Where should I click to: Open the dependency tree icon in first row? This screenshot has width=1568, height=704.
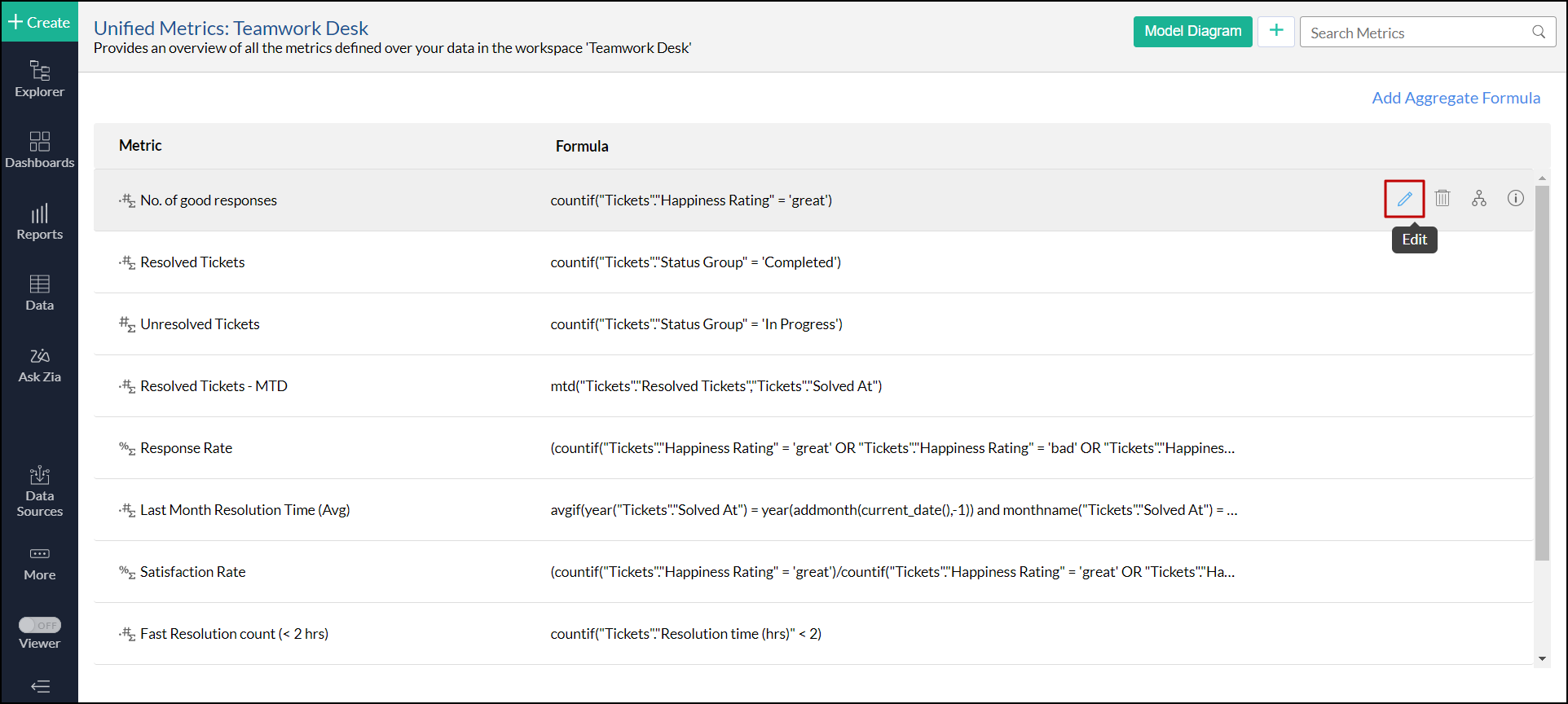click(x=1479, y=198)
